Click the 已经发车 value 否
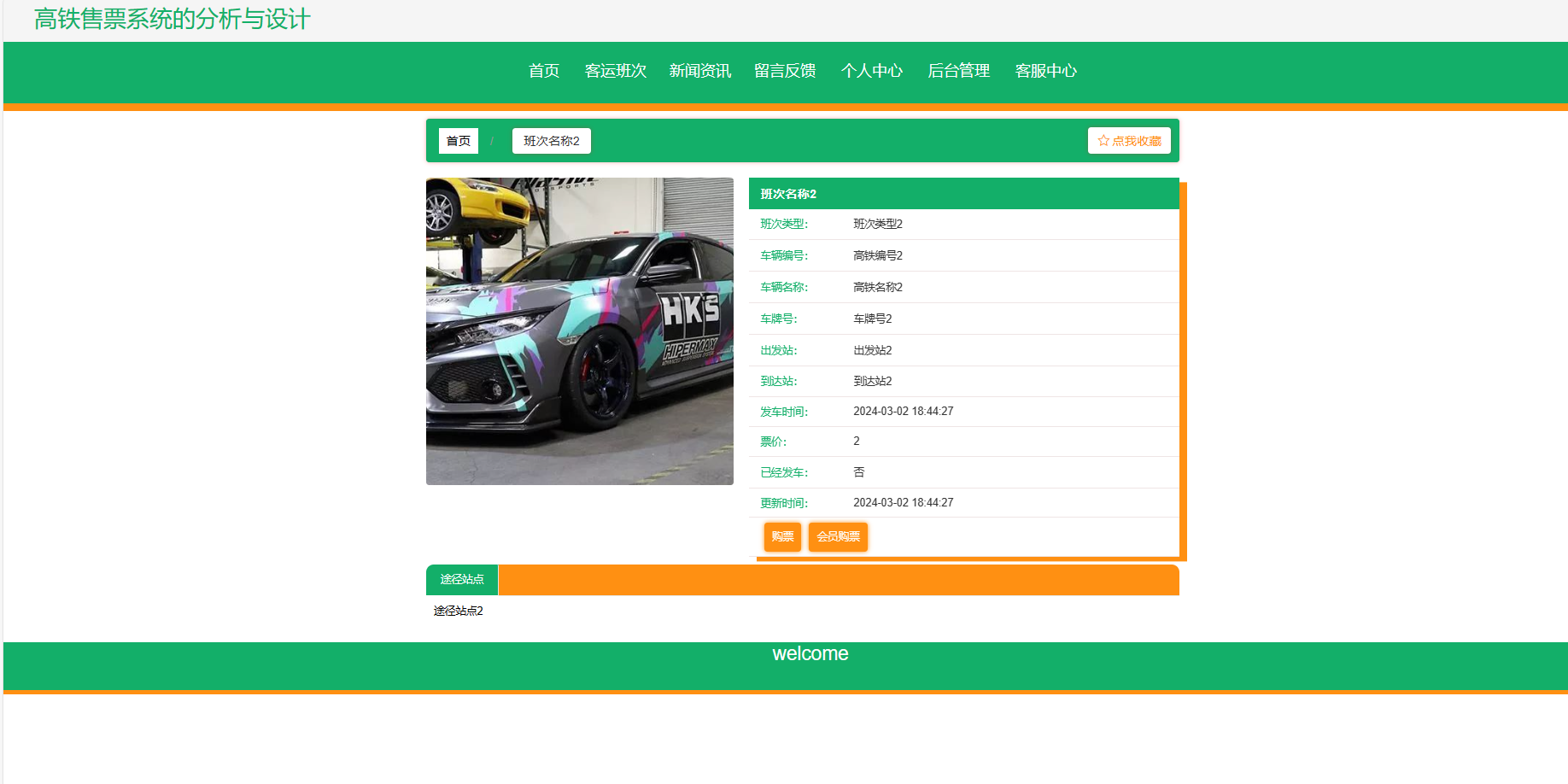 point(859,472)
